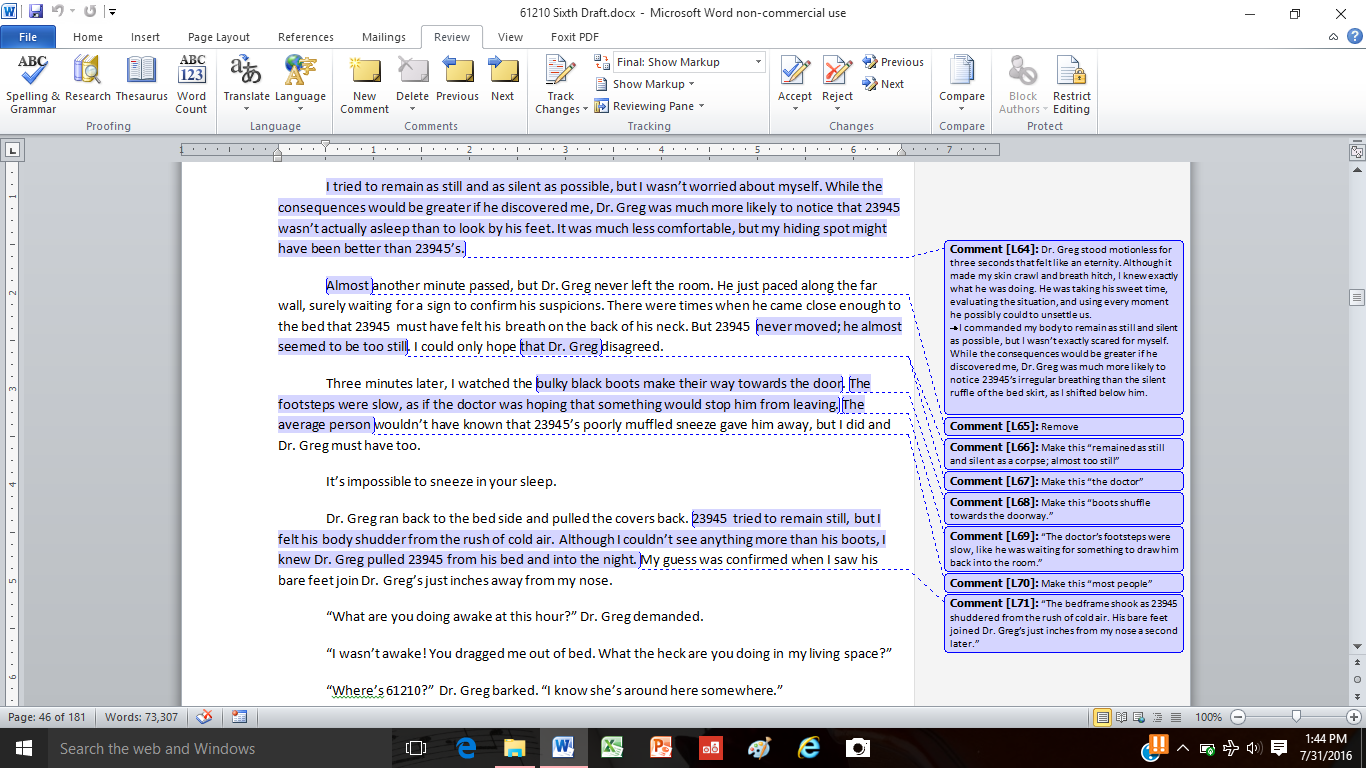Switch to the Insert tab
The image size is (1366, 768).
point(145,37)
